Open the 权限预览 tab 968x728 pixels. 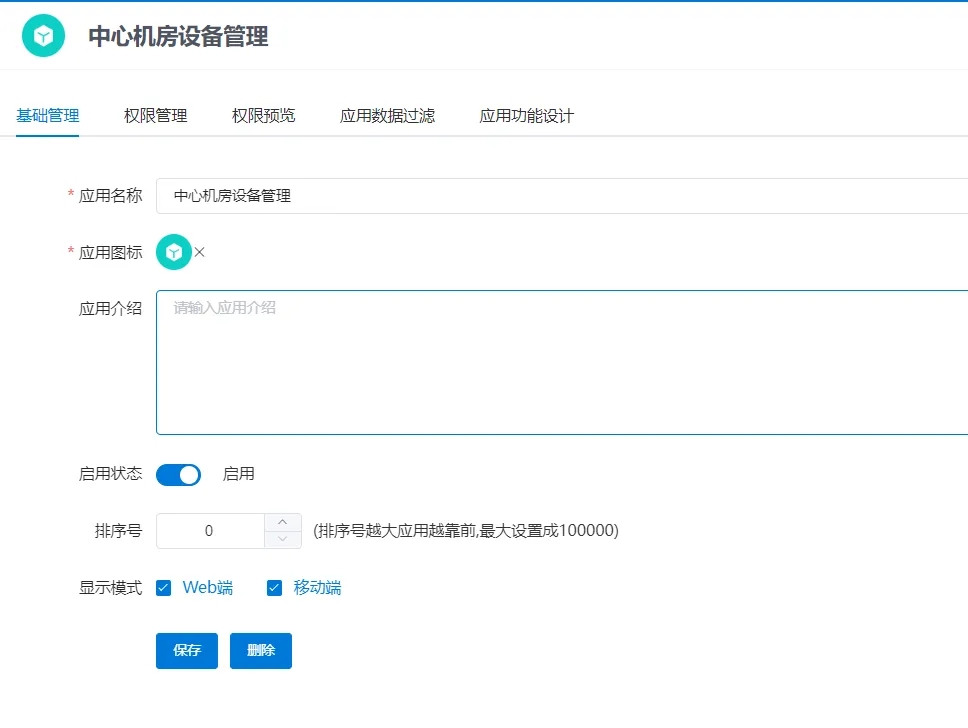[264, 115]
